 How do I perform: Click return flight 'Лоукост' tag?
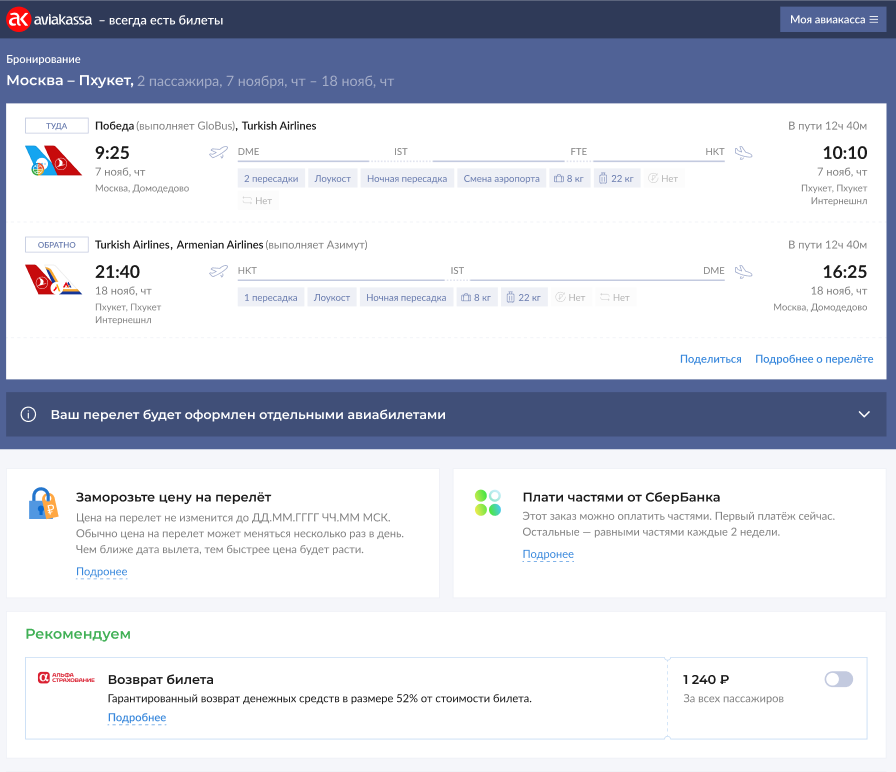click(331, 298)
